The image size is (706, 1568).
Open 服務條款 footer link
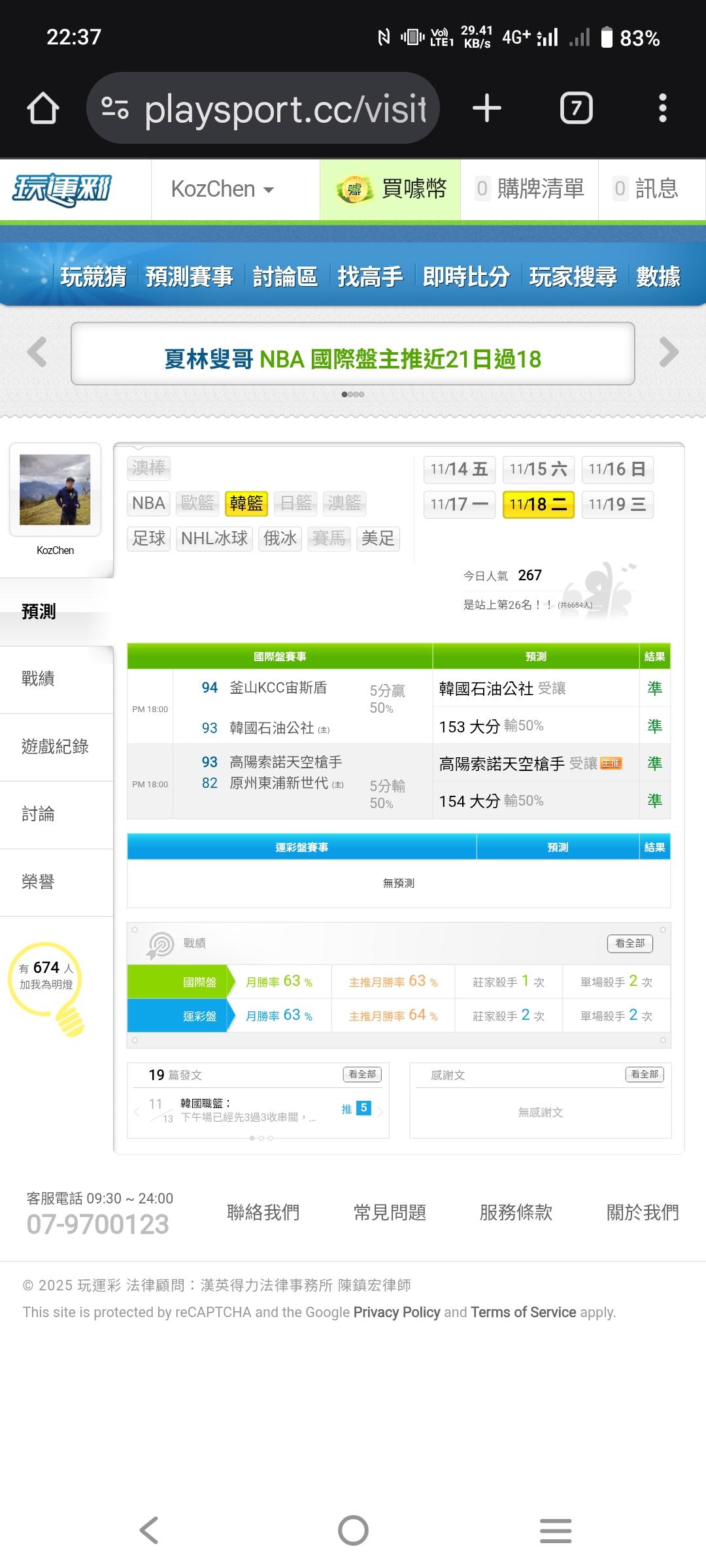click(516, 1213)
